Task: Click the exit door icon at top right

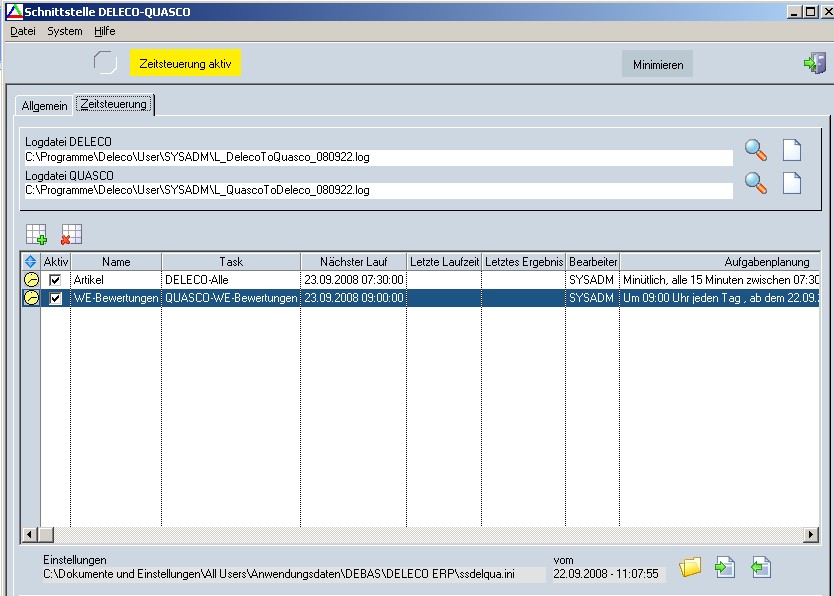Action: [x=814, y=64]
